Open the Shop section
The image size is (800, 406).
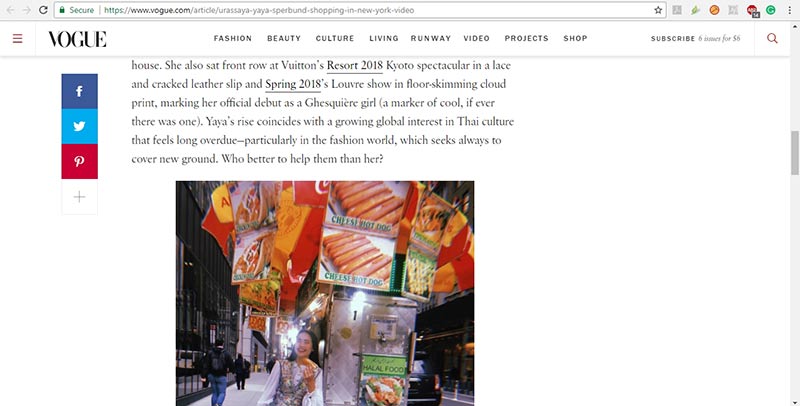click(575, 38)
